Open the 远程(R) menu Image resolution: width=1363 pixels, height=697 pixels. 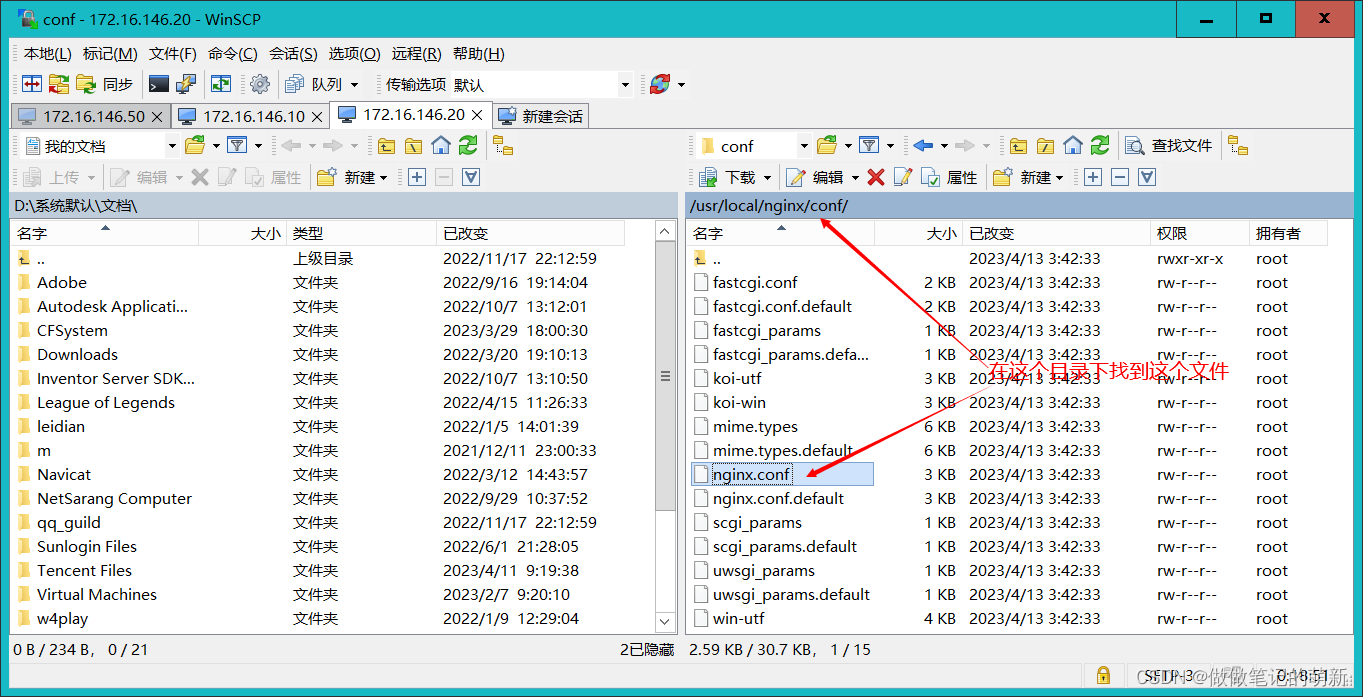tap(416, 54)
